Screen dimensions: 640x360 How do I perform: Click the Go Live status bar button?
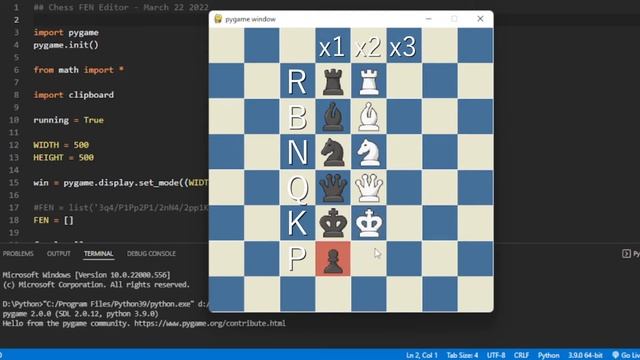[626, 355]
